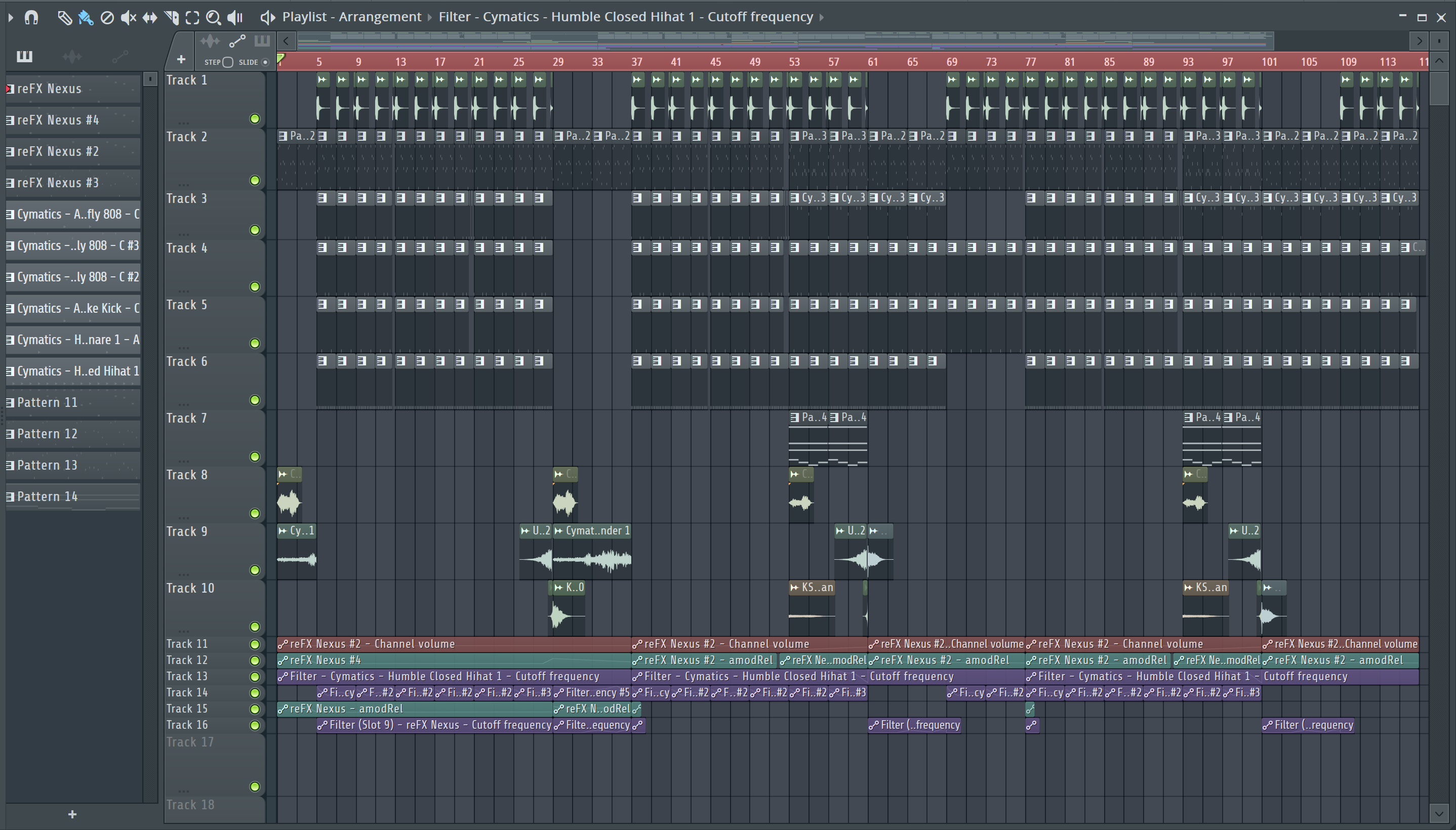The height and width of the screenshot is (830, 1456).
Task: Choose the Select marquee tool
Action: (193, 18)
